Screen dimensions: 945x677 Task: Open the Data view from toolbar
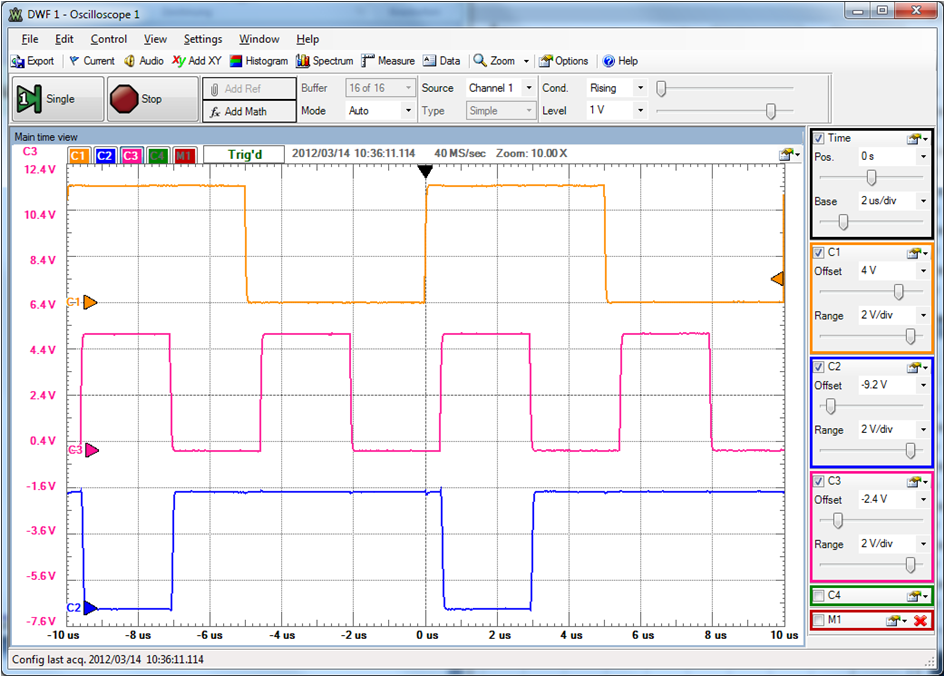[x=442, y=61]
